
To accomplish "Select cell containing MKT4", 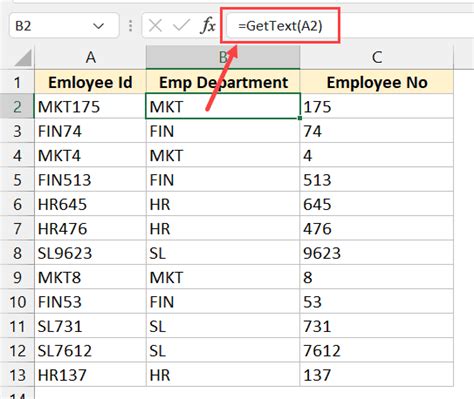I will tap(90, 155).
